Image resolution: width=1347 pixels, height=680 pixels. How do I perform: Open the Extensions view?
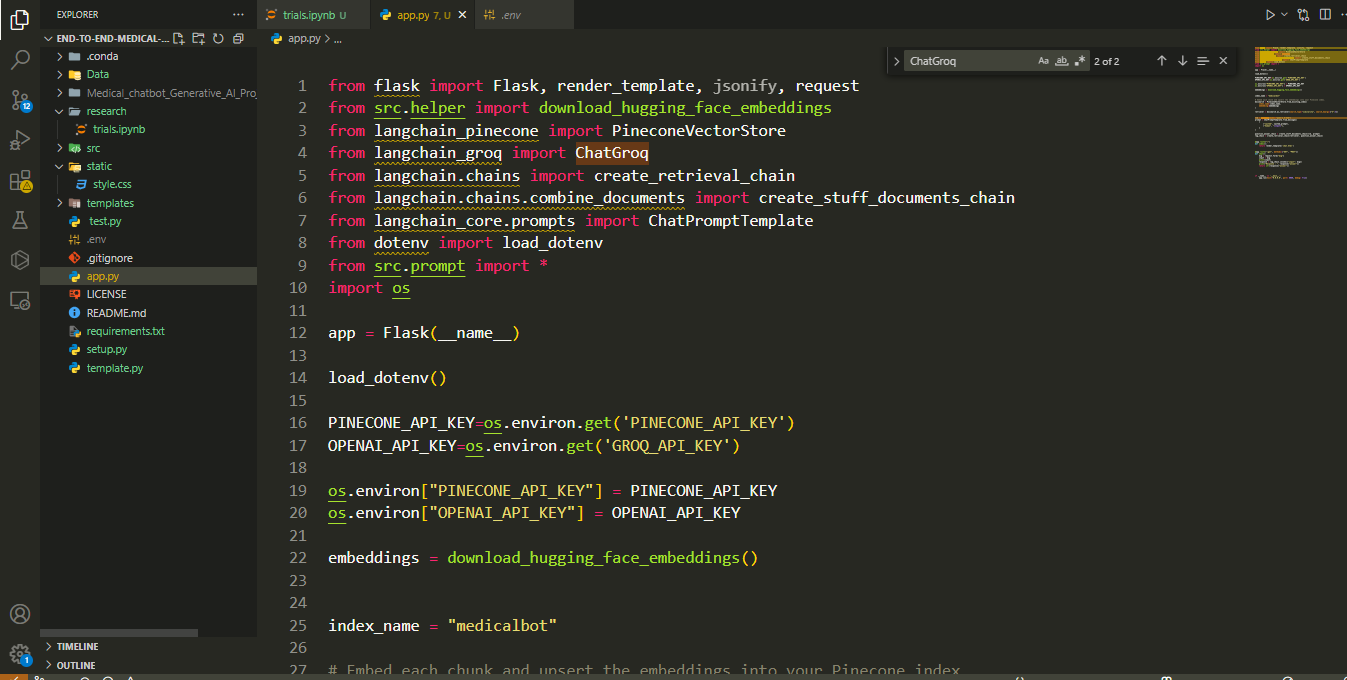(20, 181)
